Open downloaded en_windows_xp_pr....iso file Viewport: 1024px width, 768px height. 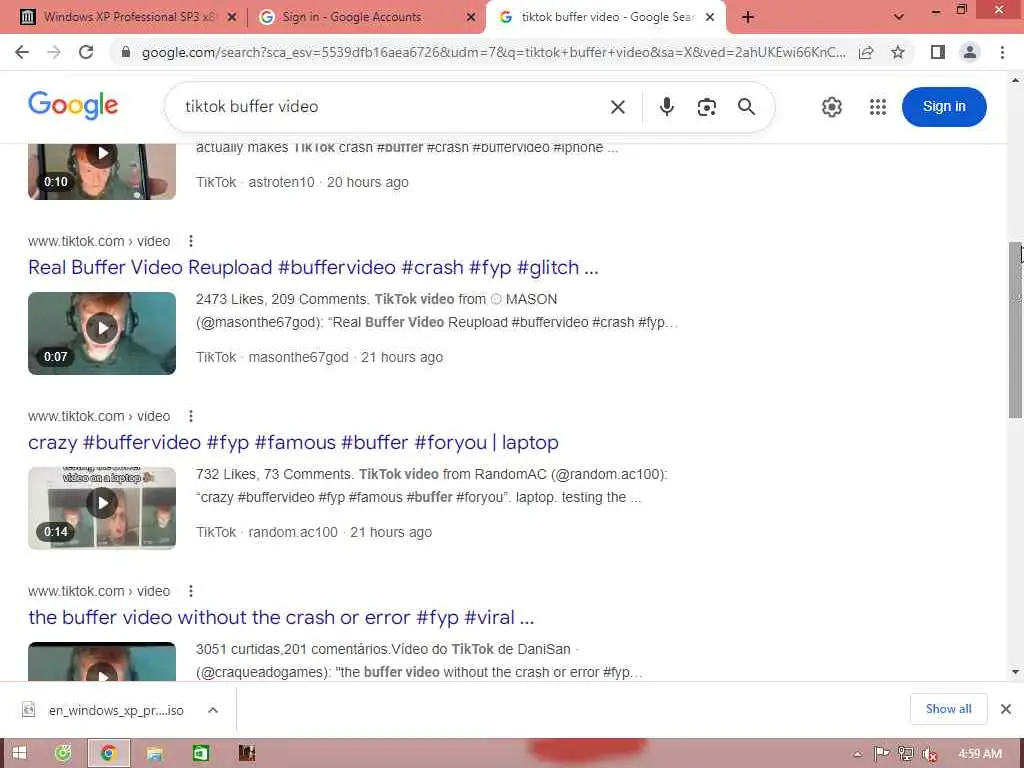pyautogui.click(x=104, y=710)
